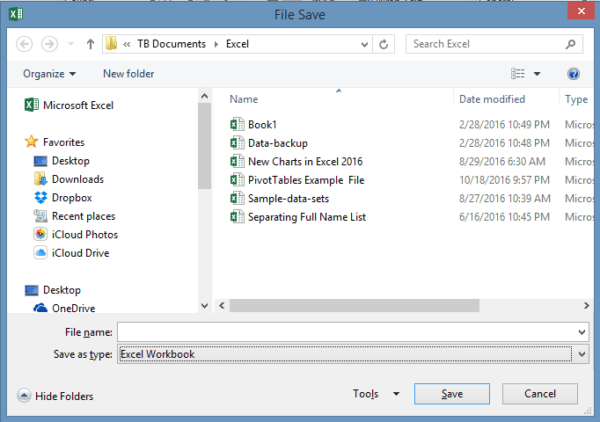Screen dimensions: 600x422
Task: Open the Downloads folder
Action: pyautogui.click(x=78, y=179)
